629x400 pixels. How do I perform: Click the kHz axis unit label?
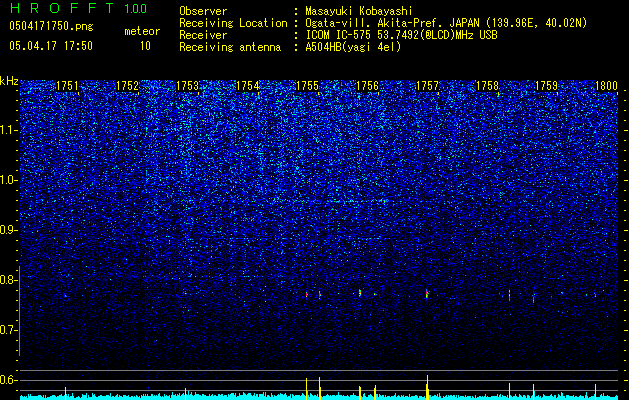(x=9, y=81)
